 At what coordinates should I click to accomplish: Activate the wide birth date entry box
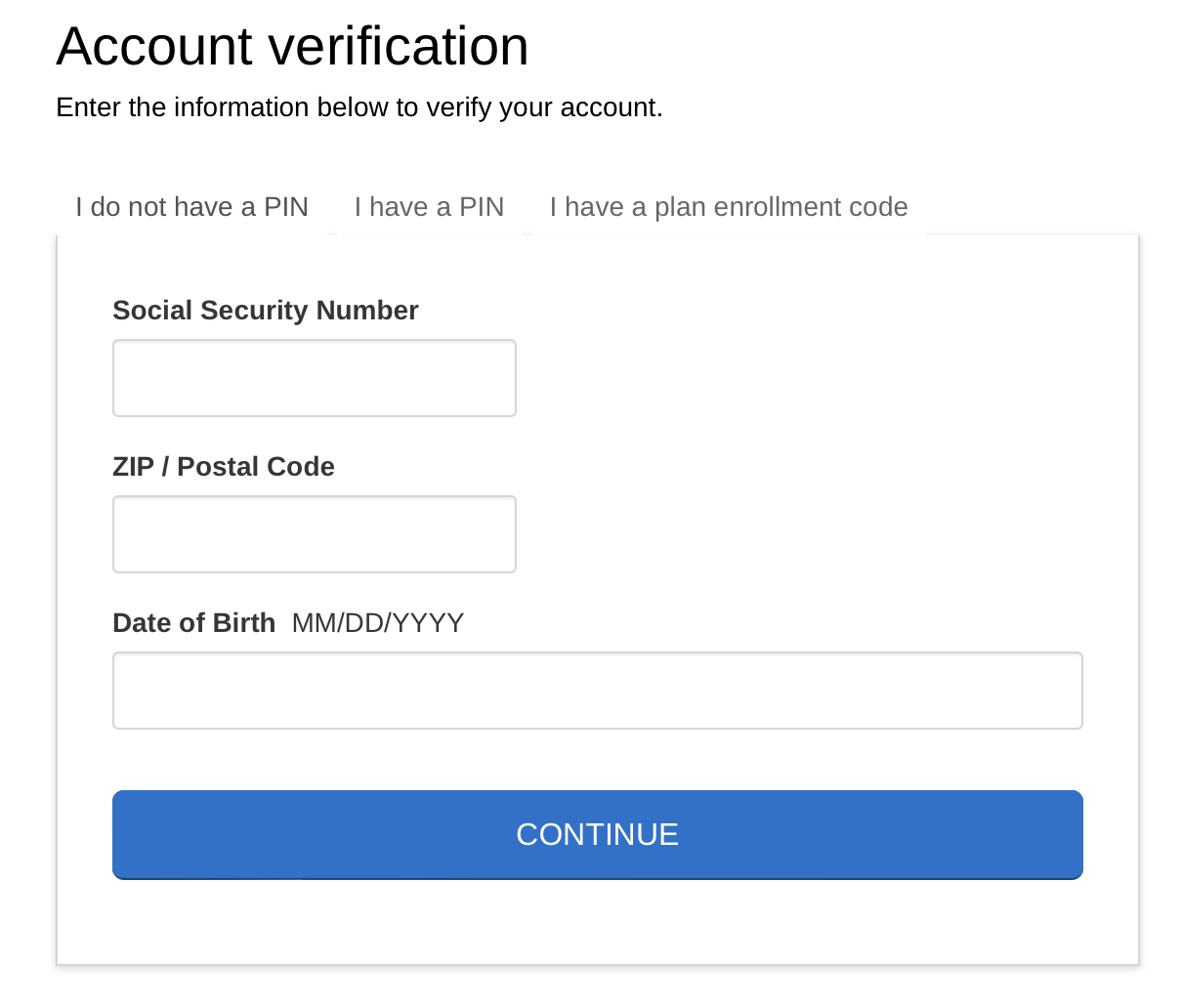pyautogui.click(x=598, y=691)
